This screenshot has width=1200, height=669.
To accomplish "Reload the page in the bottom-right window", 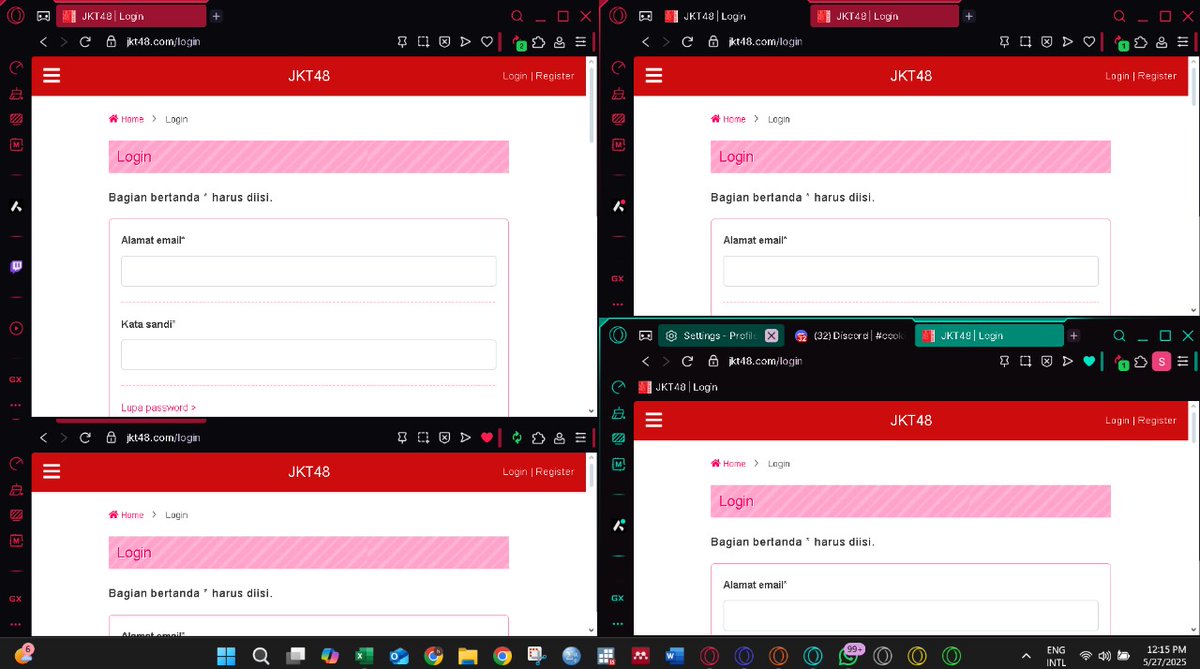I will 687,361.
